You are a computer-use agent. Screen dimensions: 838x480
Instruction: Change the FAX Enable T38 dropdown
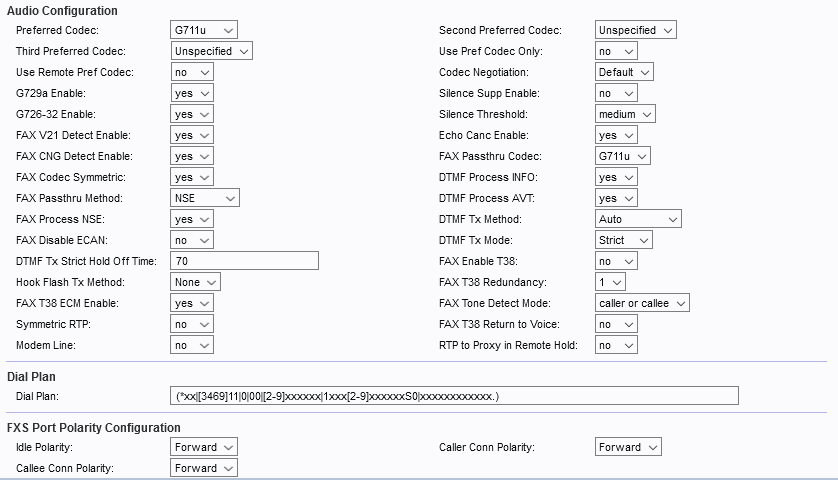pyautogui.click(x=616, y=261)
